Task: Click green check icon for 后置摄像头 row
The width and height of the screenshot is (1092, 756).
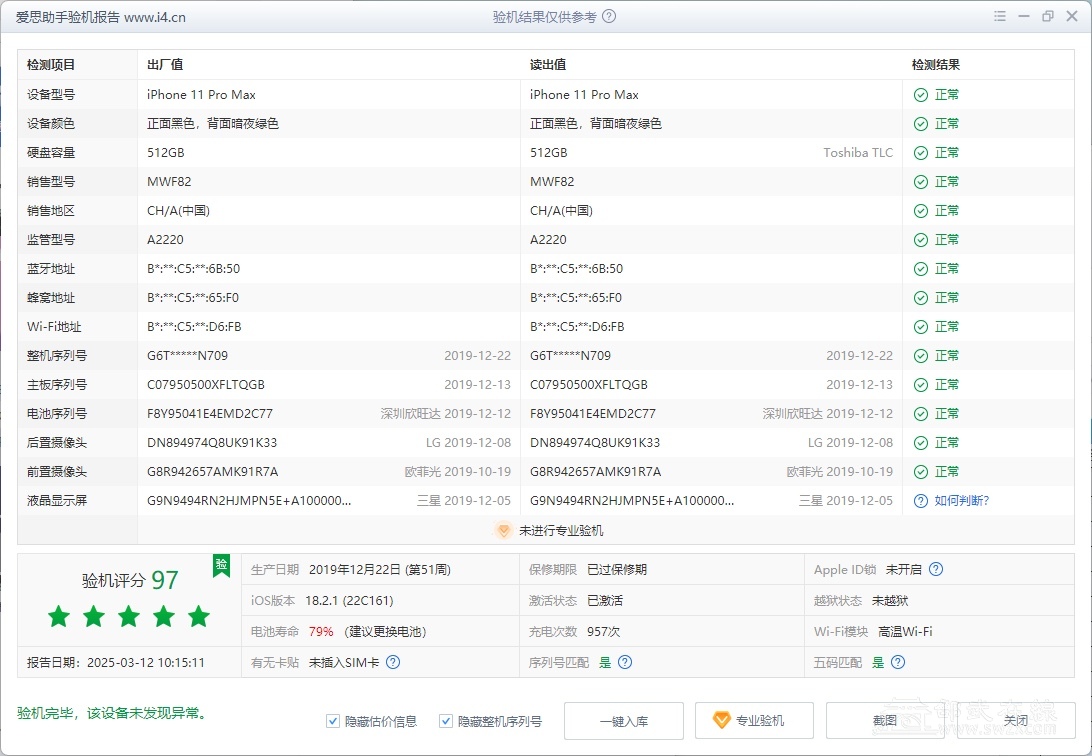Action: point(921,443)
